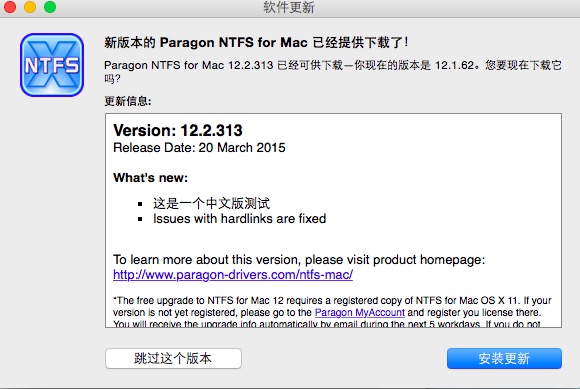
Task: Select the 这是一个中文版测试 bullet item
Action: pos(211,203)
